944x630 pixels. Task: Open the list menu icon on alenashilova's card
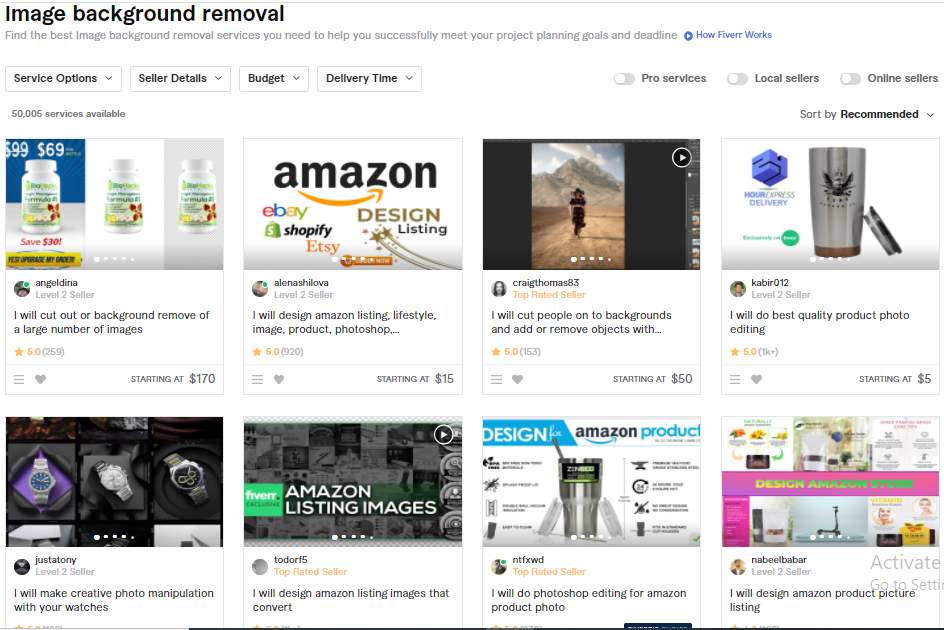(258, 379)
